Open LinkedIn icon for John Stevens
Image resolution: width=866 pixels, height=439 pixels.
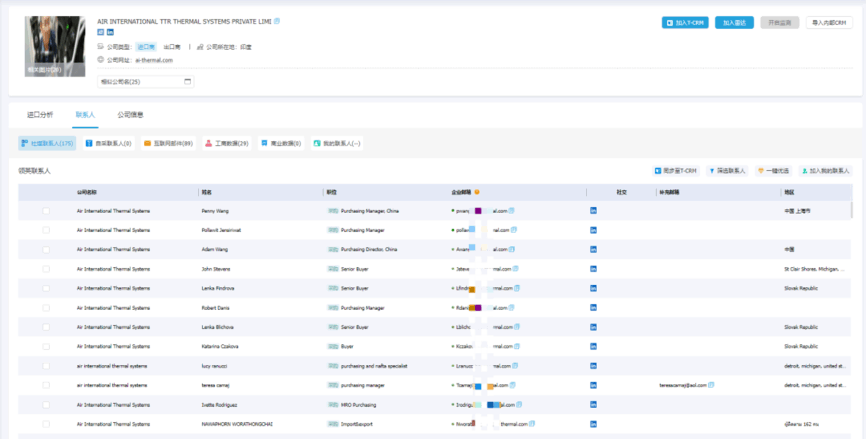(x=593, y=269)
